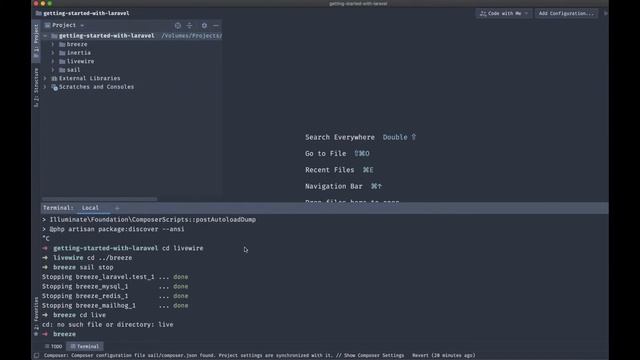Viewport: 640px width, 360px height.
Task: Click terminal line 'Stopping breeze_mailhog_1'
Action: coord(115,305)
